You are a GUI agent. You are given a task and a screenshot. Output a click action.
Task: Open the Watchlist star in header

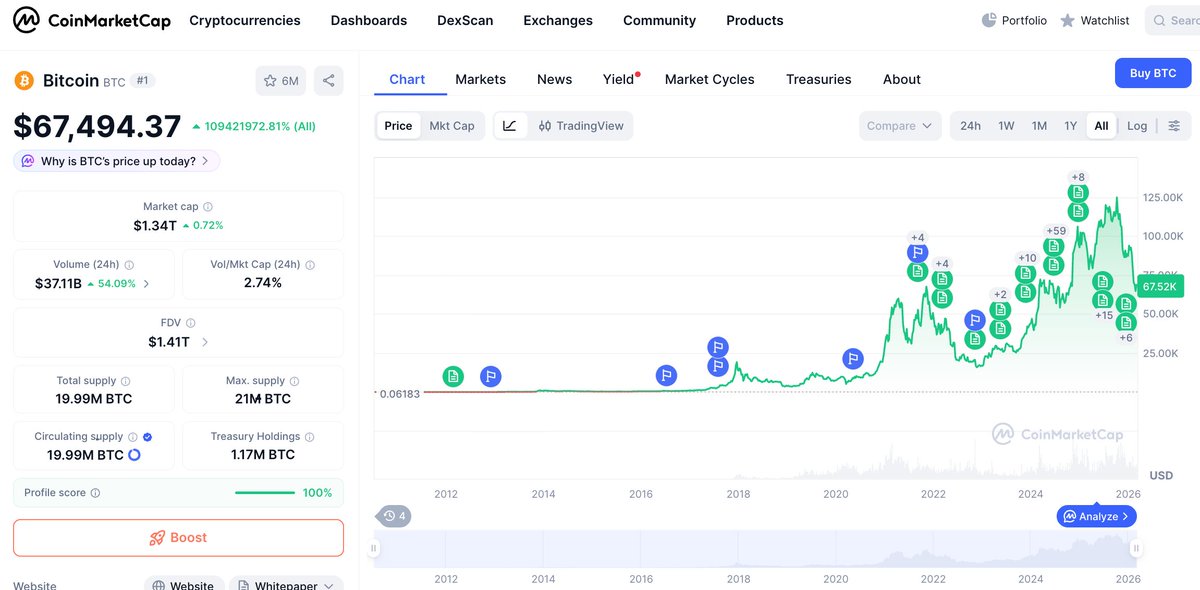(x=1068, y=20)
